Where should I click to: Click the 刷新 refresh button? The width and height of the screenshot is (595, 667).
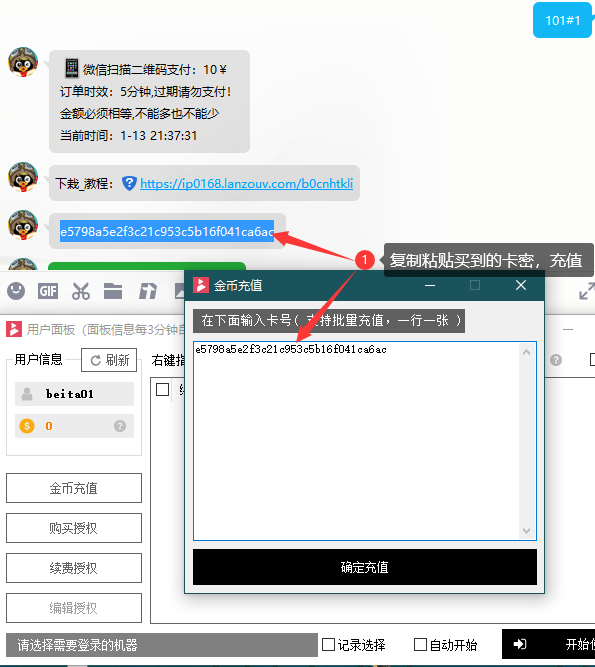point(109,360)
